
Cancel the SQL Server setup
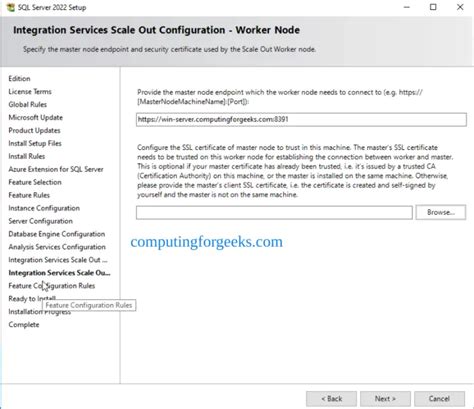(439, 399)
